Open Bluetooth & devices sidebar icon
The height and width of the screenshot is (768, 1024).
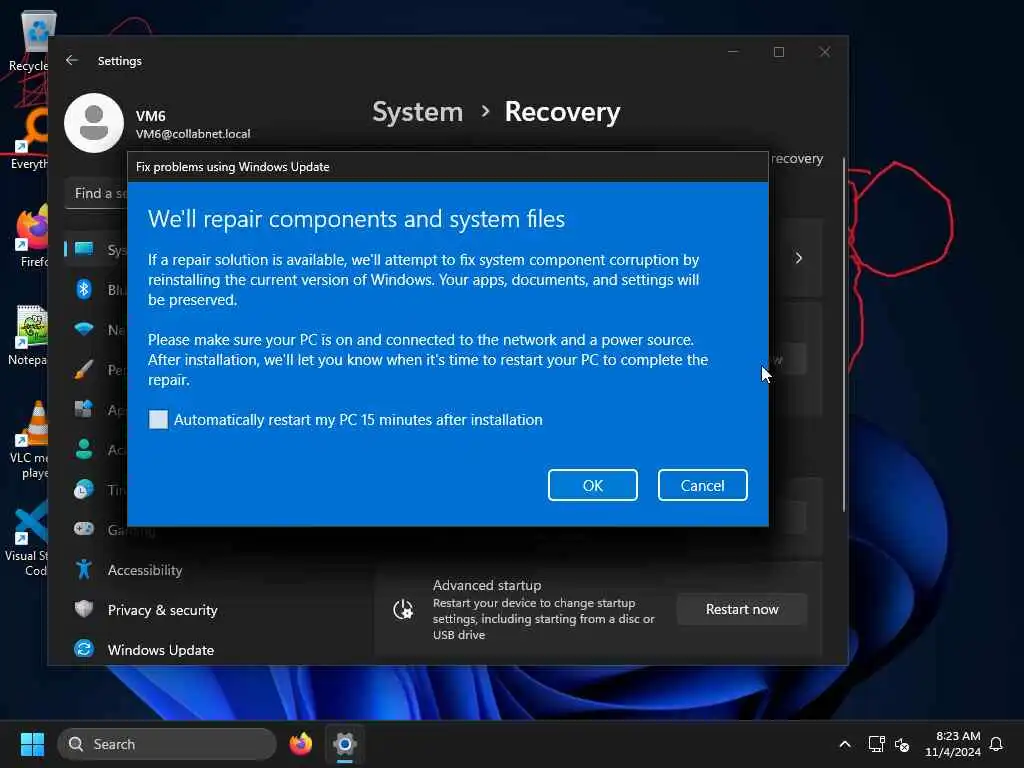(84, 289)
